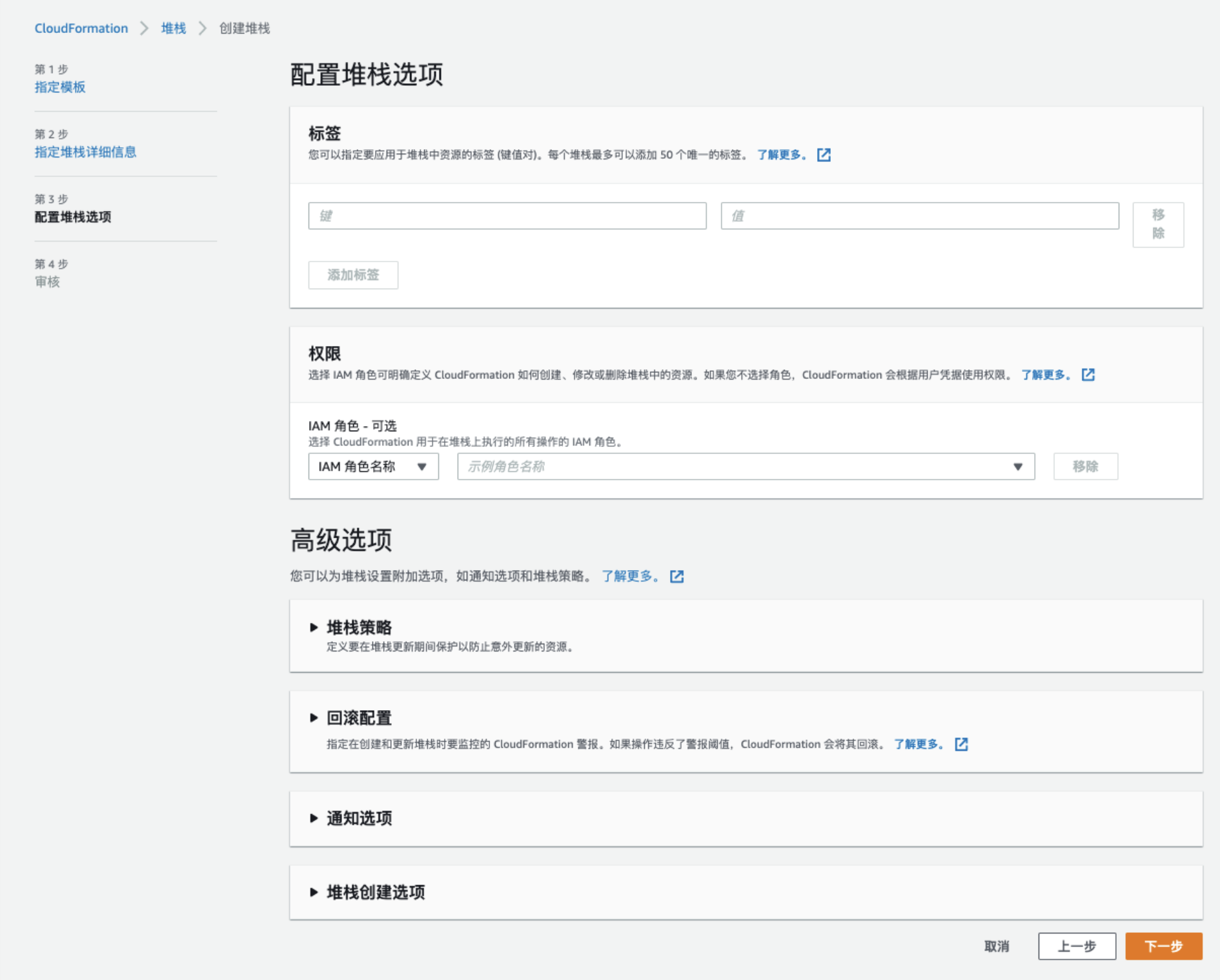The height and width of the screenshot is (980, 1220).
Task: Click 移除 button next to tag fields
Action: tap(1158, 224)
